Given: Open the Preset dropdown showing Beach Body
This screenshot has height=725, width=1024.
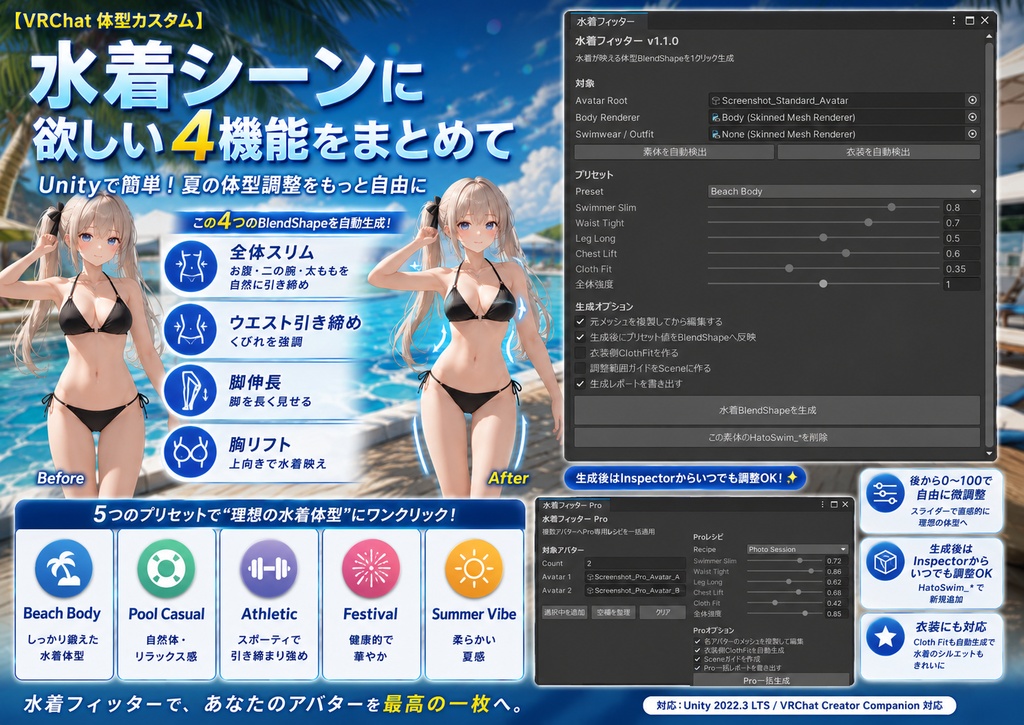Looking at the screenshot, I should pyautogui.click(x=844, y=191).
